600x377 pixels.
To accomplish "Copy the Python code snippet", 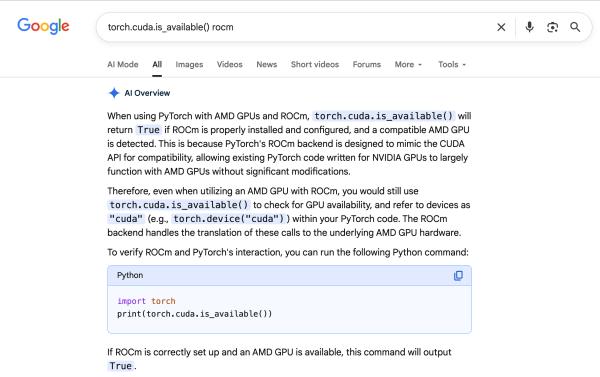I will 458,276.
